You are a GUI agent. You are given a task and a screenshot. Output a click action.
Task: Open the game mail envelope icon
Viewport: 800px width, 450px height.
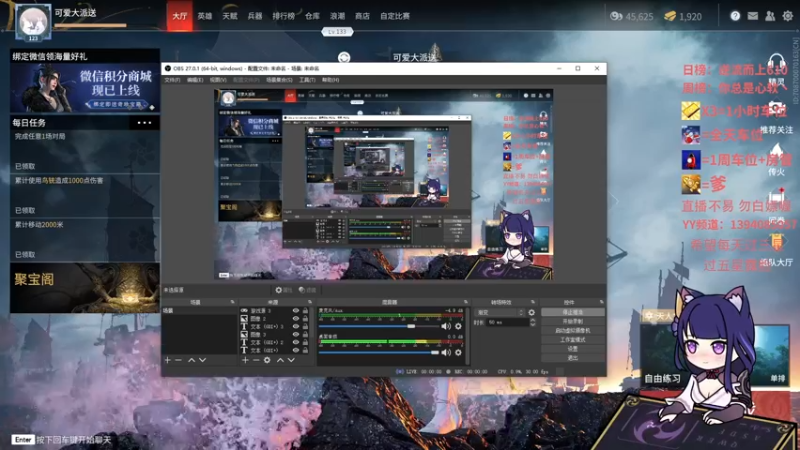[x=753, y=16]
